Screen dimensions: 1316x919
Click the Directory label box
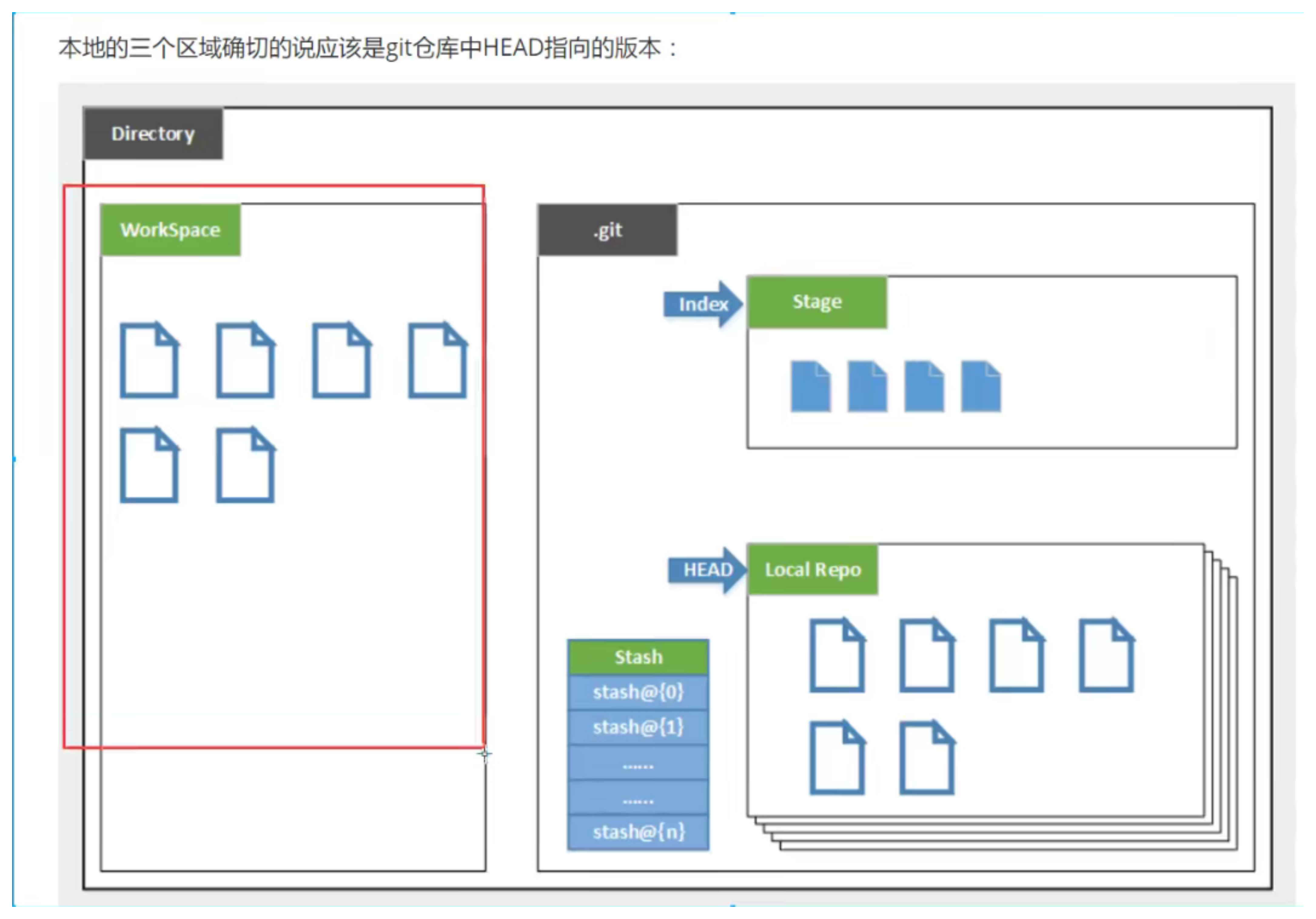(x=153, y=133)
